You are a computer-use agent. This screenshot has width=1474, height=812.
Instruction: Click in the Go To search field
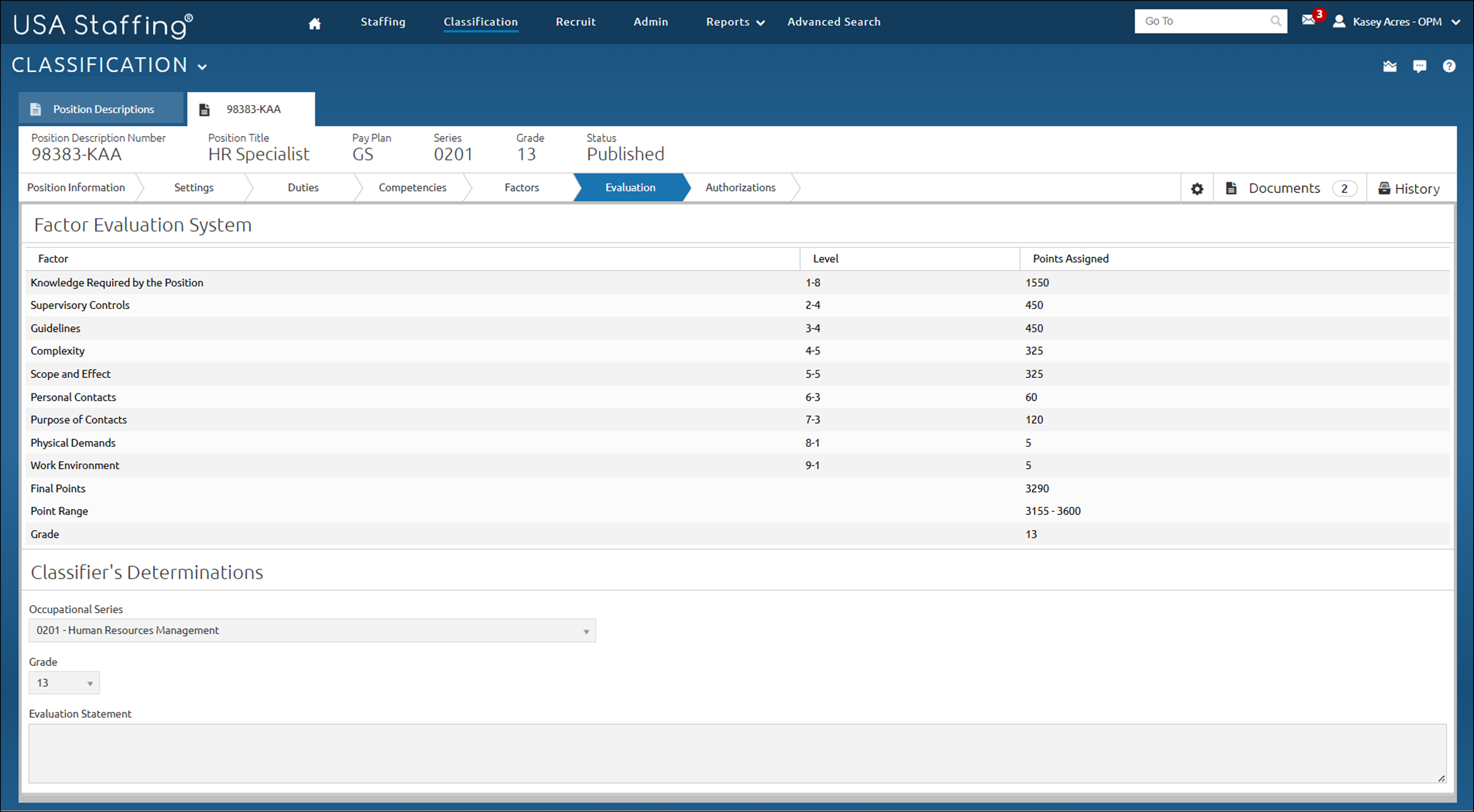click(1203, 21)
